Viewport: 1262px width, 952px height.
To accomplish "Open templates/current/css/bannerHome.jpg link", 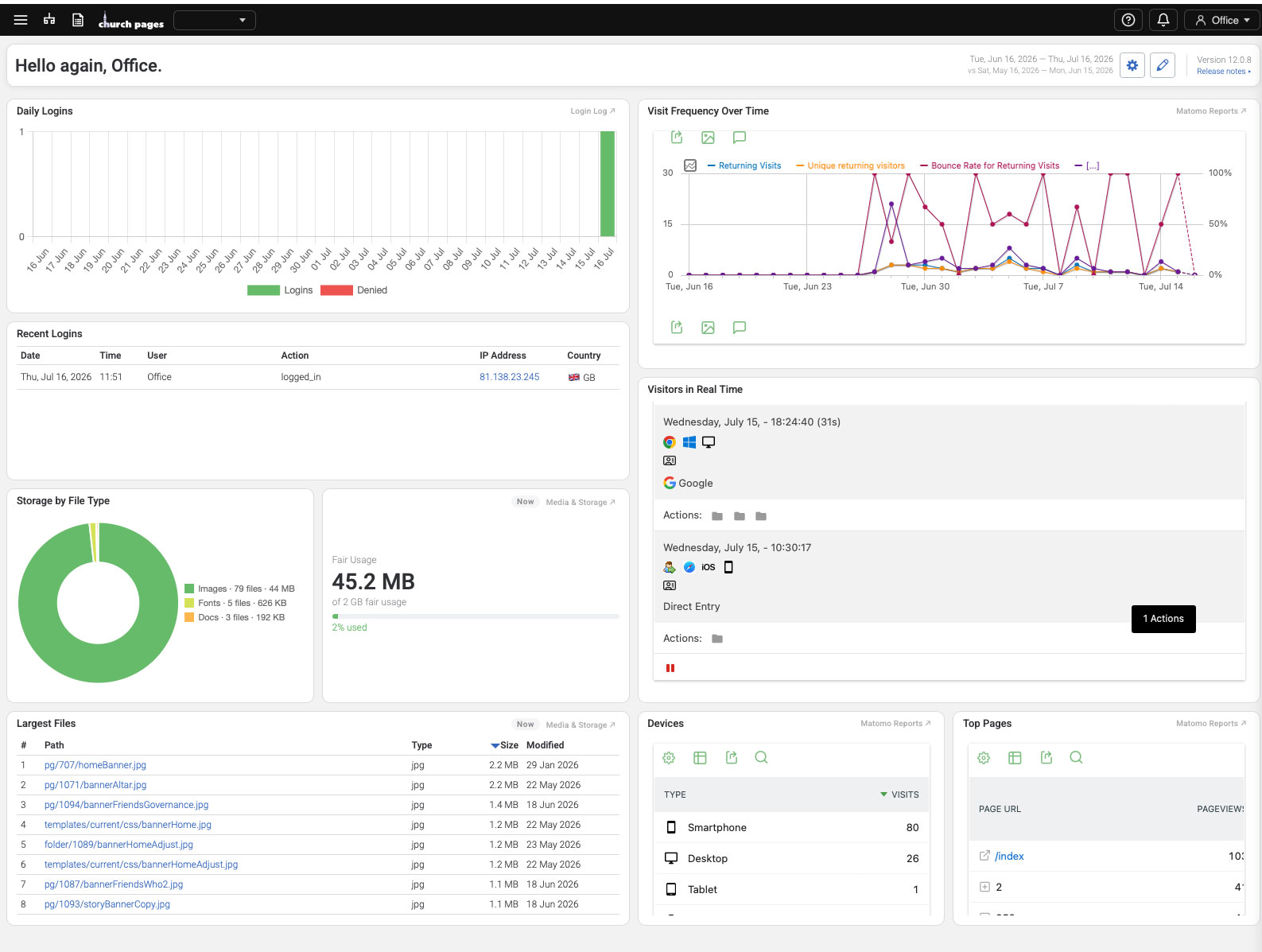I will 128,825.
